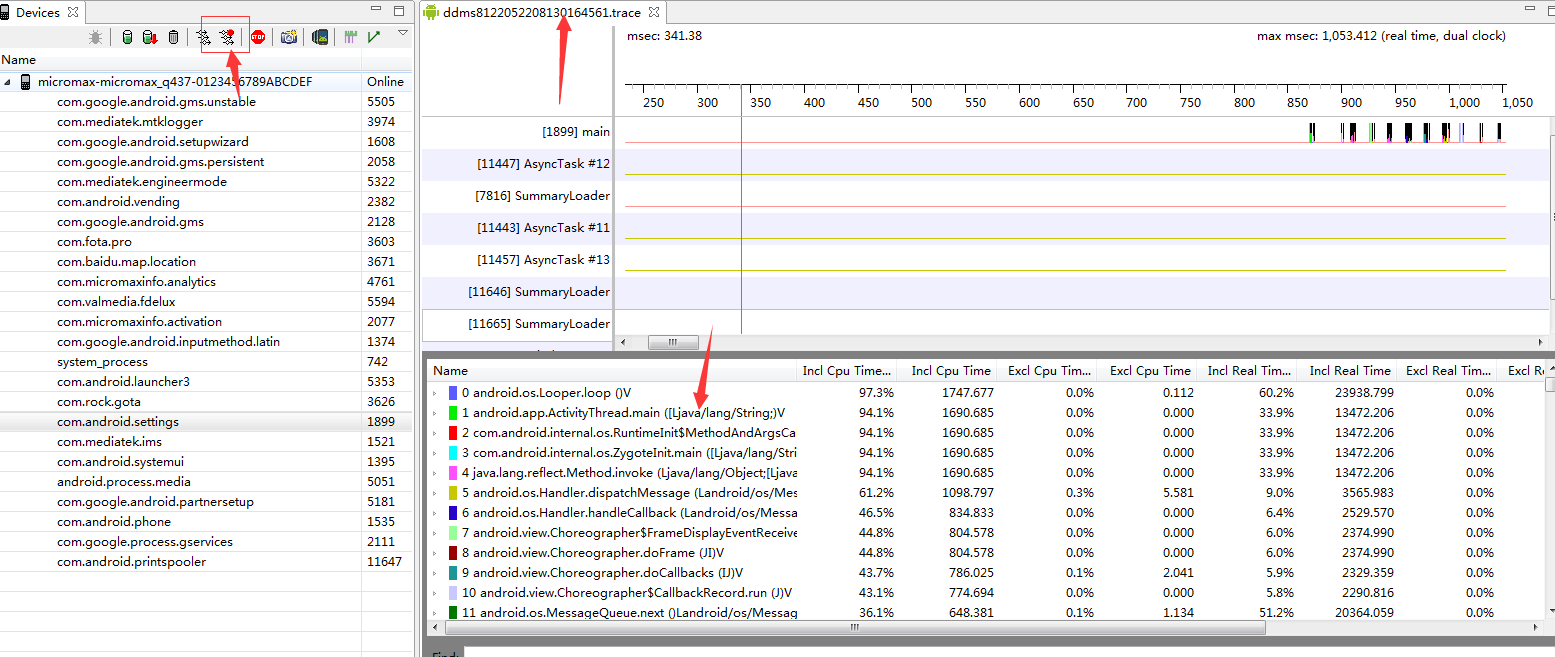Start OpenGL trace green arrow icon
Screen dimensions: 1555x657
(373, 37)
